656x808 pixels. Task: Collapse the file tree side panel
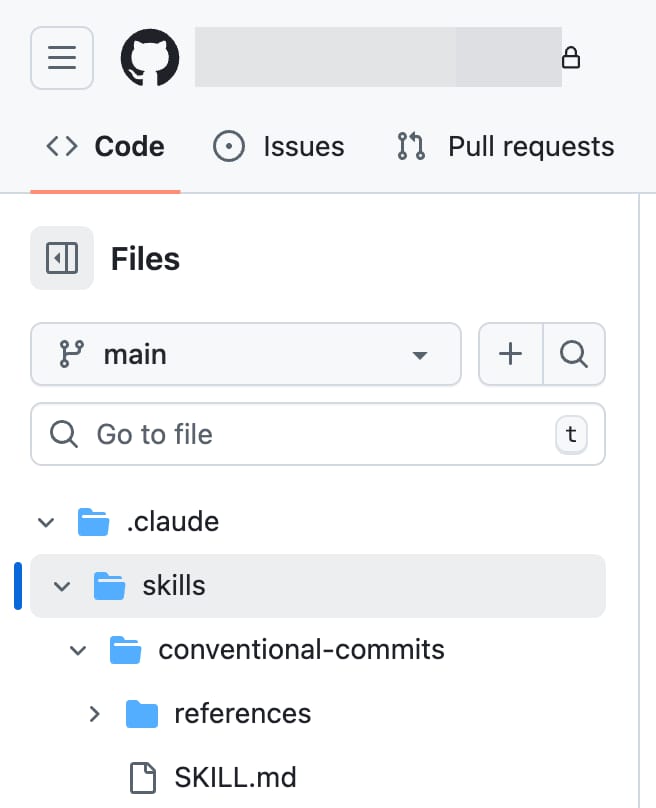(x=62, y=259)
